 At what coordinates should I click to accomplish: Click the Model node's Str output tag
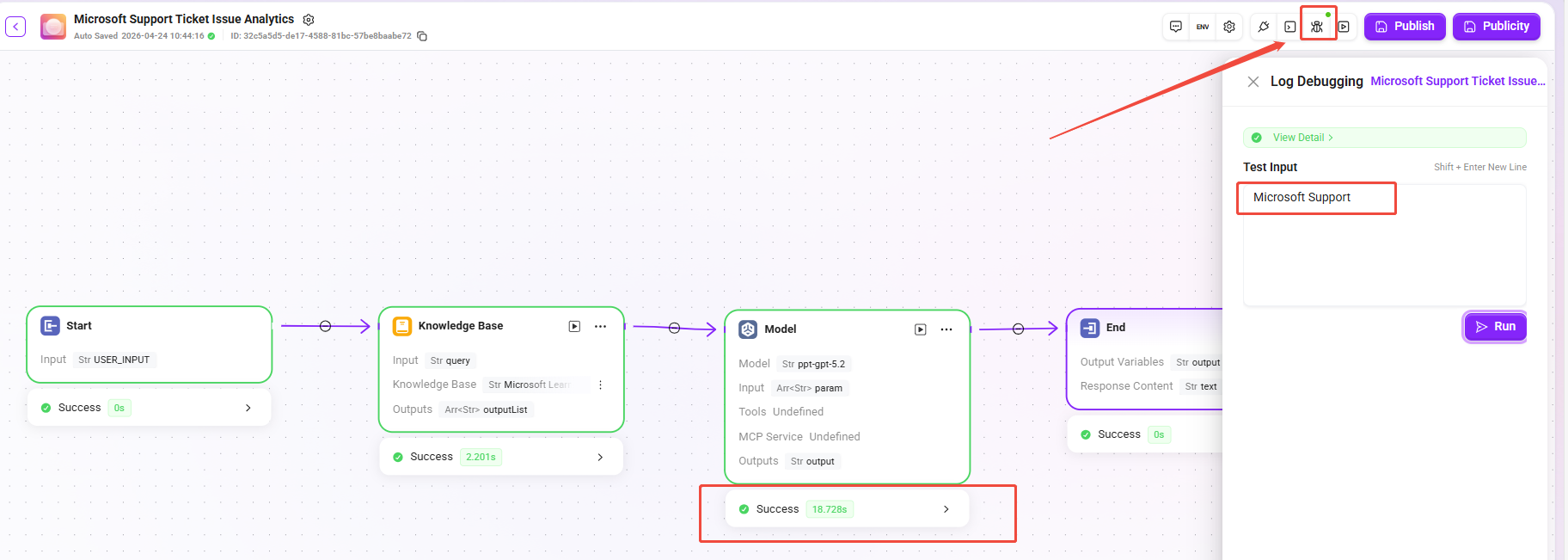click(x=812, y=461)
